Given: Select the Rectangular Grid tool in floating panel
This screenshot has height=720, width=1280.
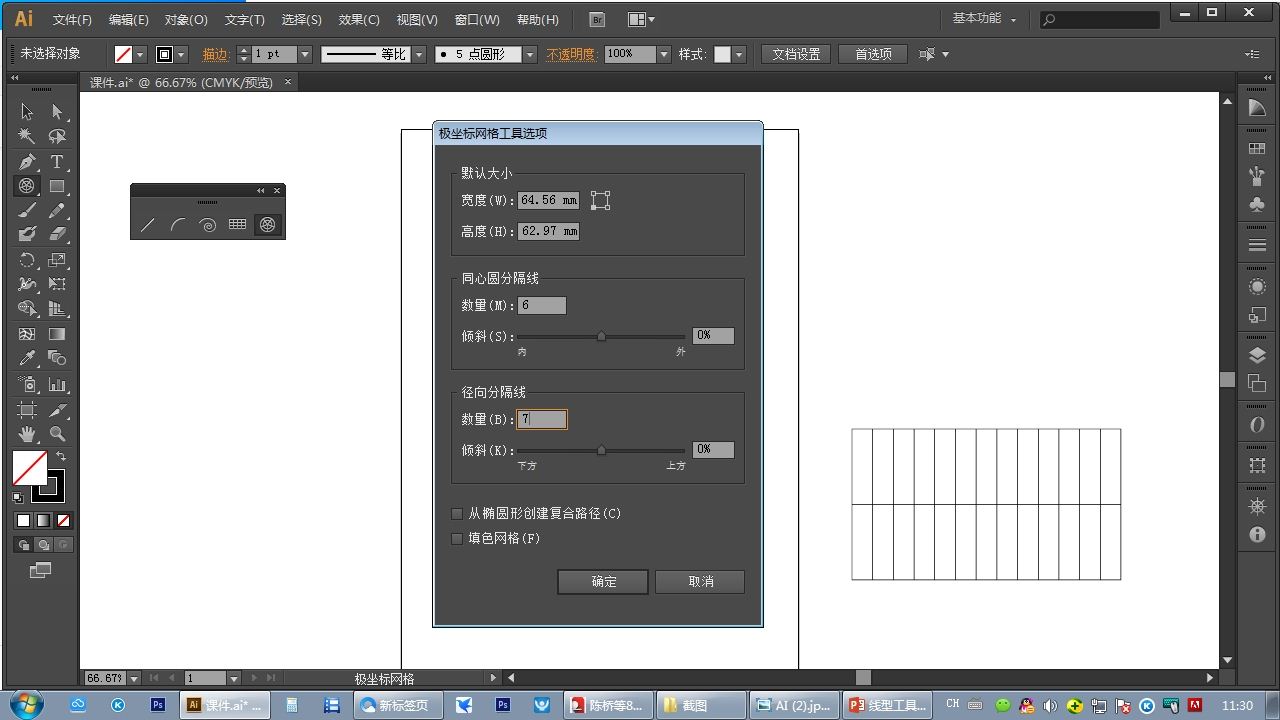Looking at the screenshot, I should pyautogui.click(x=237, y=225).
